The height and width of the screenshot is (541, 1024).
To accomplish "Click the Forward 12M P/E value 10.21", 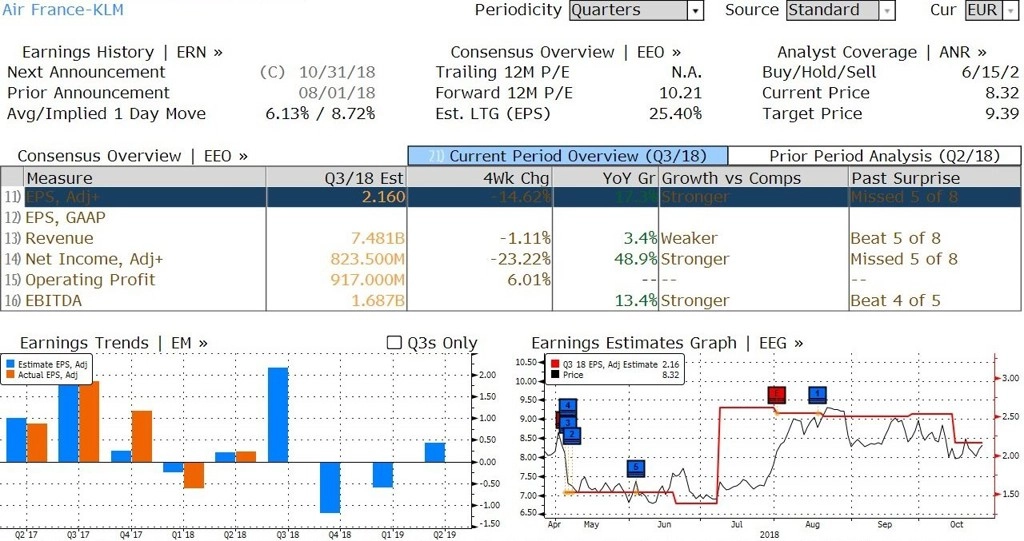I will click(x=680, y=93).
